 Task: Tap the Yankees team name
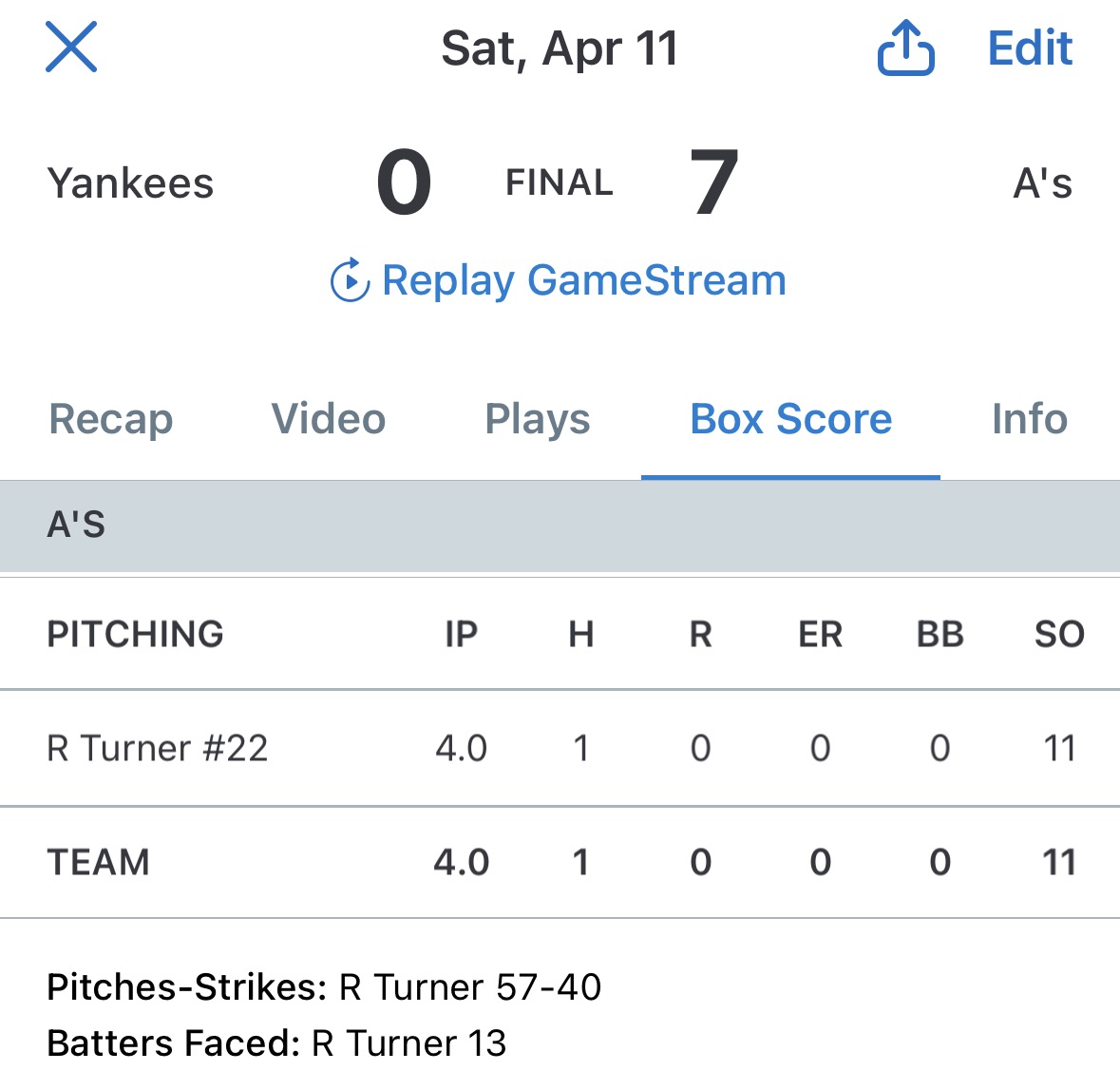[131, 183]
